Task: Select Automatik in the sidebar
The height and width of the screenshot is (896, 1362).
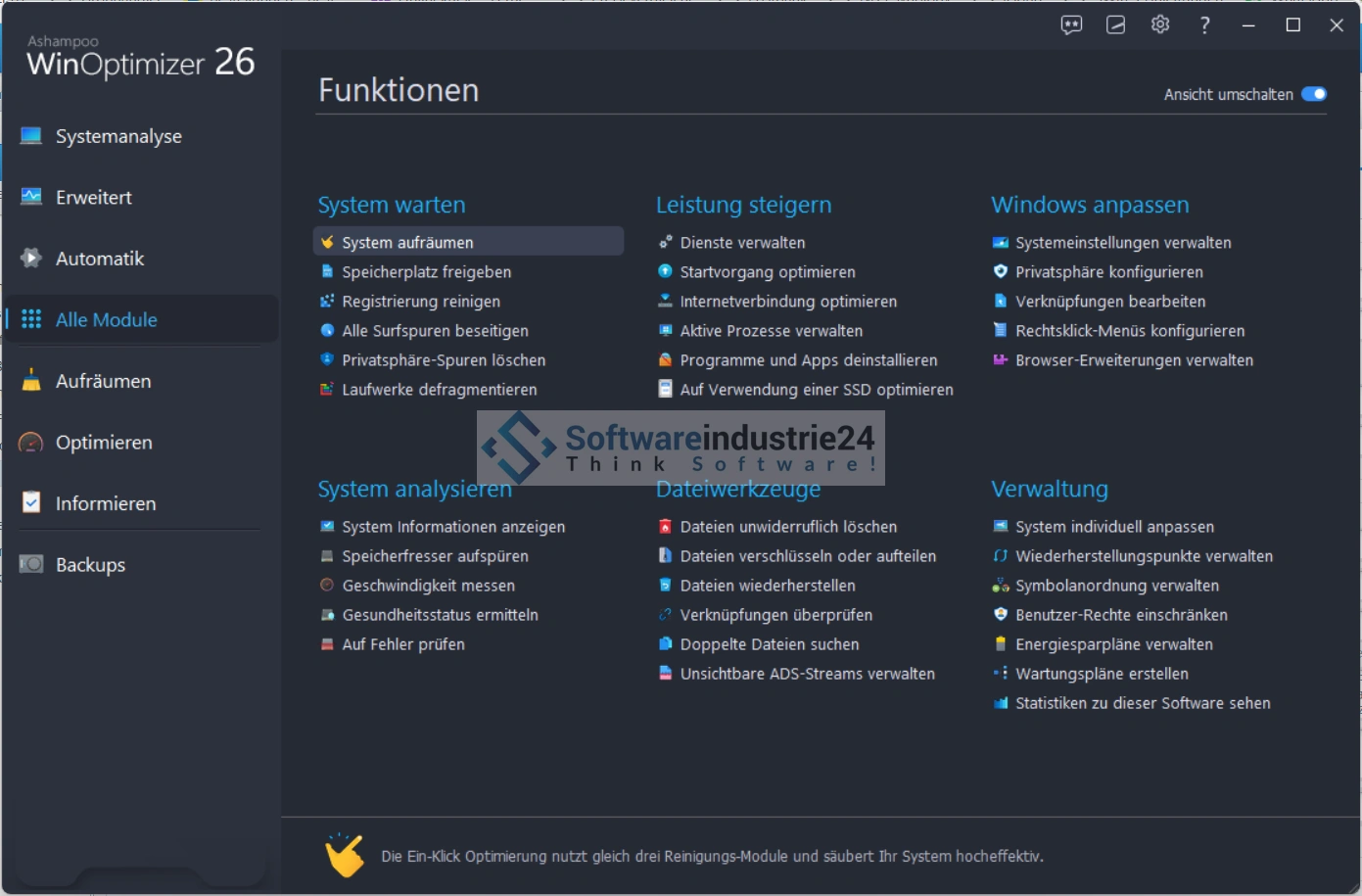Action: coord(99,259)
